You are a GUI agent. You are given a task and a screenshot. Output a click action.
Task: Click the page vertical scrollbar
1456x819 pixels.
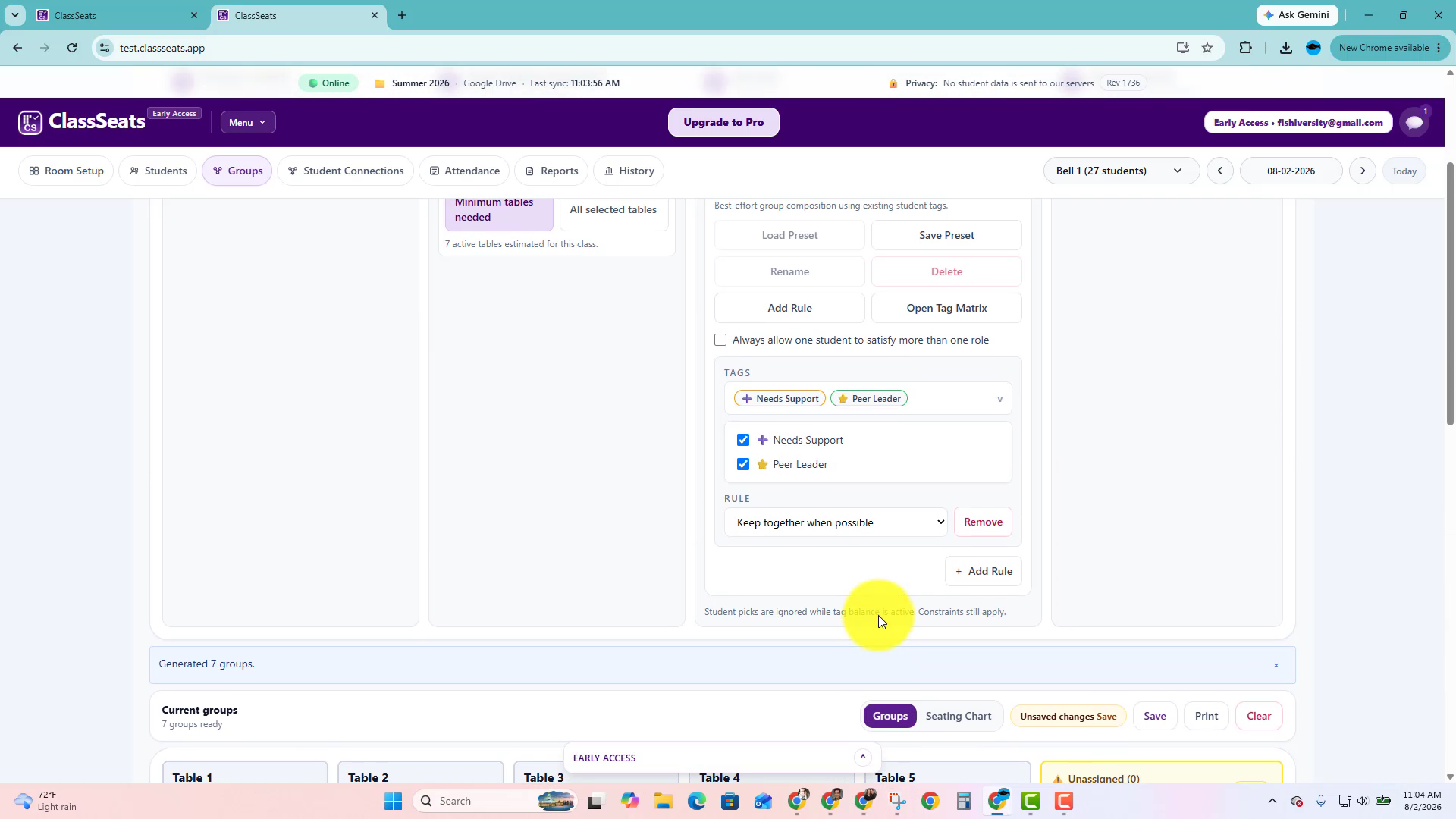click(1450, 293)
